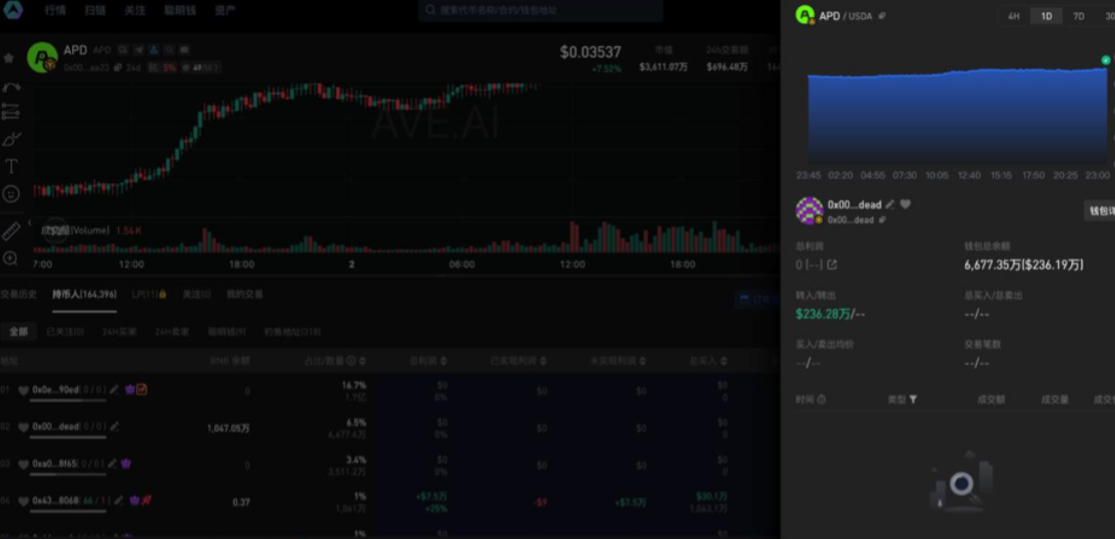Open the 行情 menu in top navigation

55,11
